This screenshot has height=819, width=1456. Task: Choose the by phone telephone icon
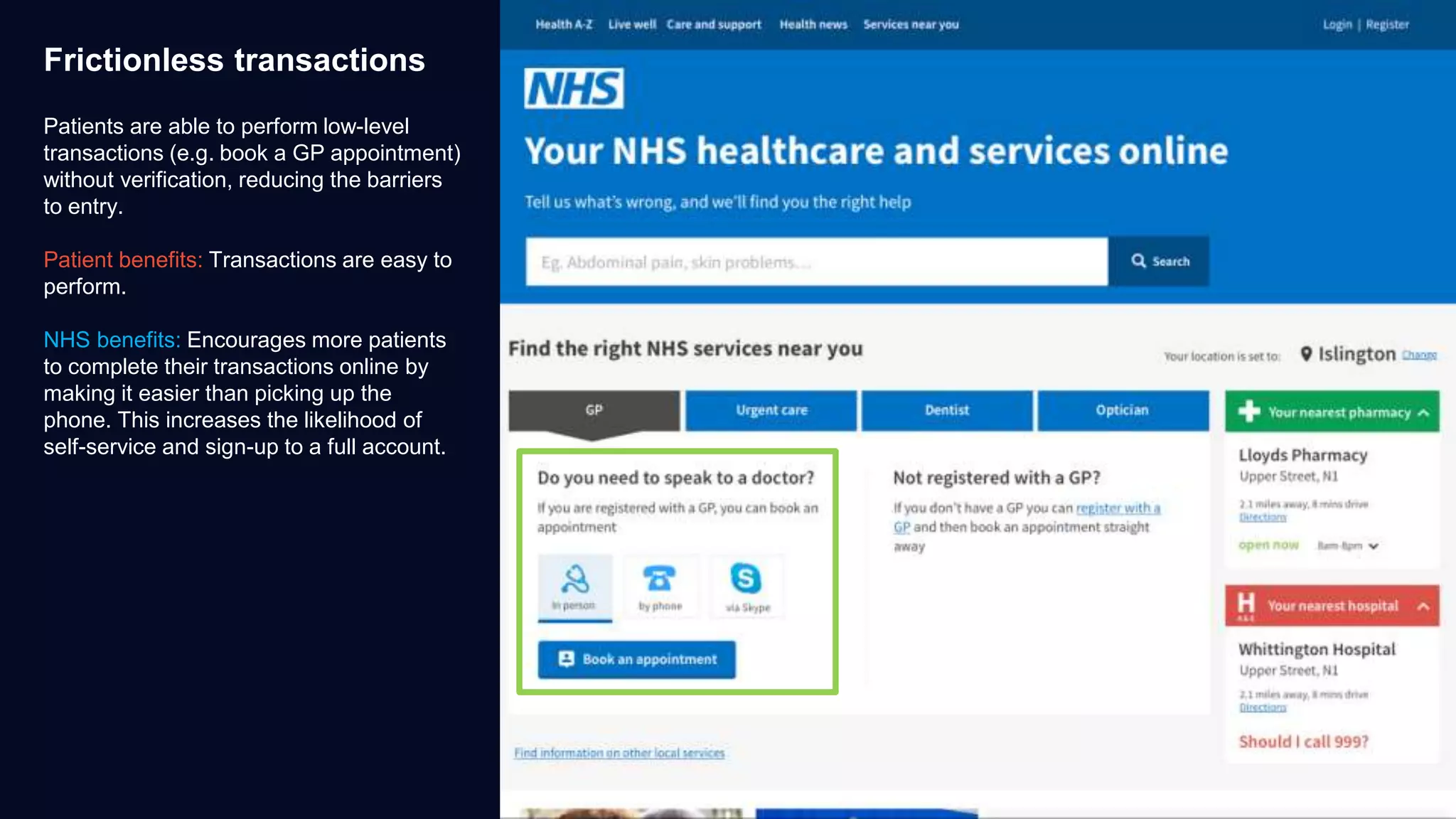point(659,579)
